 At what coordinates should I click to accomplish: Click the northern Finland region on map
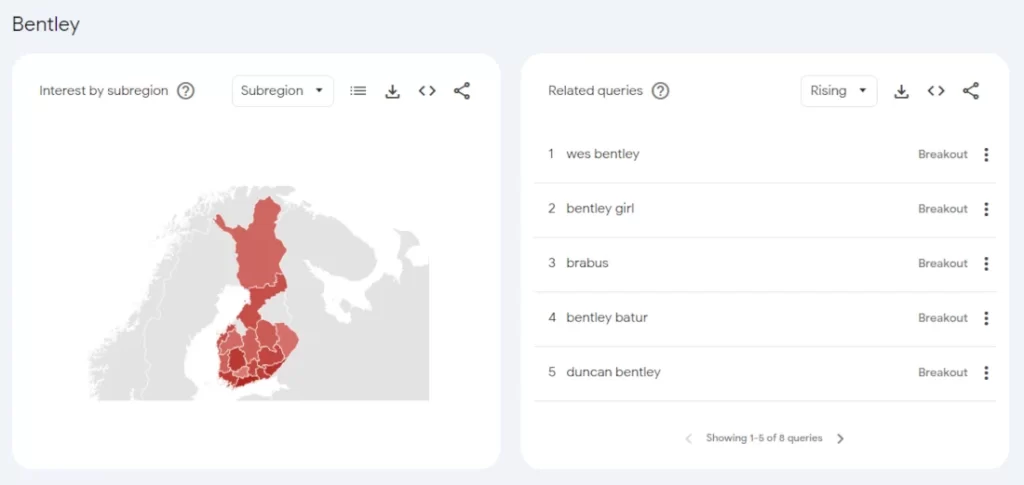point(262,245)
